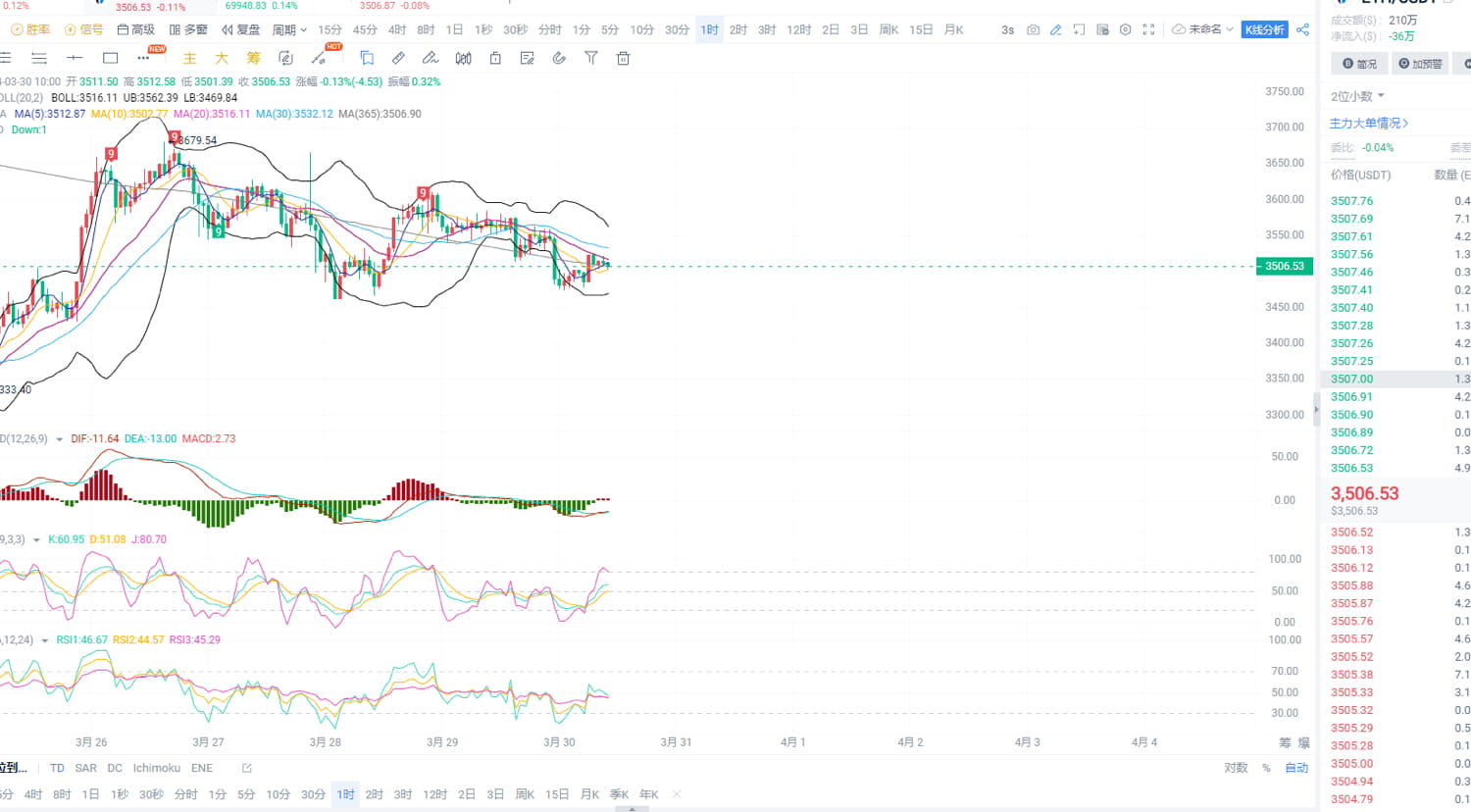This screenshot has height=812, width=1471.
Task: Open chart settings hexagon icon
Action: (x=1125, y=29)
